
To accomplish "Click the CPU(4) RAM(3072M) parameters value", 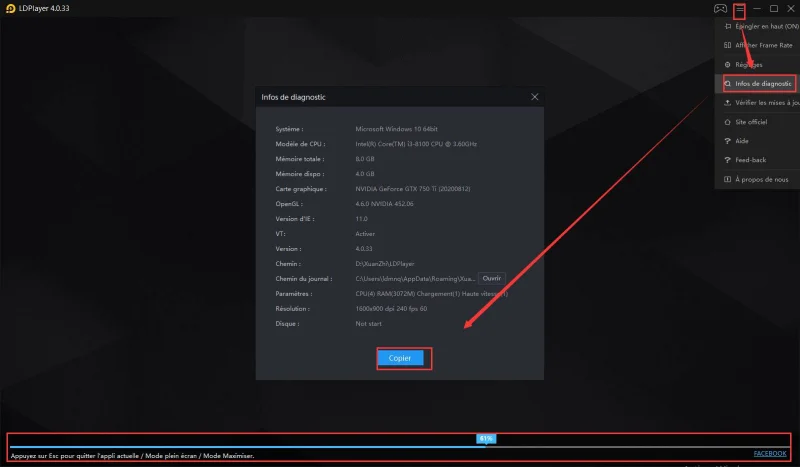I will tap(432, 293).
